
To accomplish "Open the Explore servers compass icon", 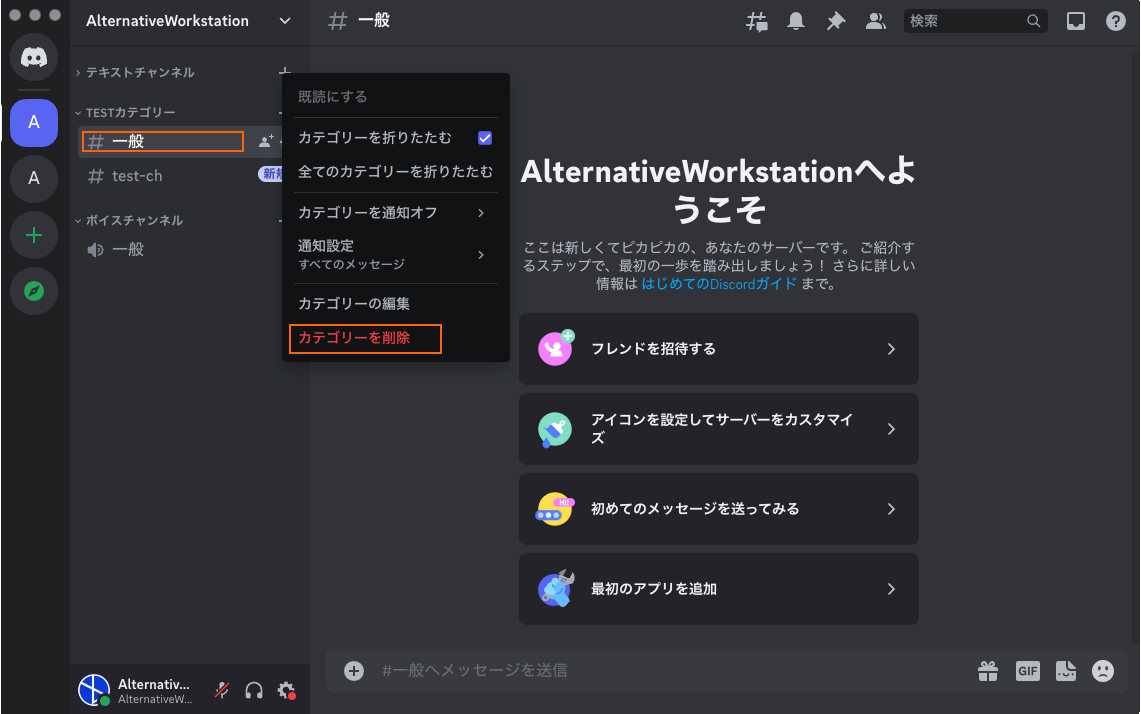I will (x=34, y=291).
